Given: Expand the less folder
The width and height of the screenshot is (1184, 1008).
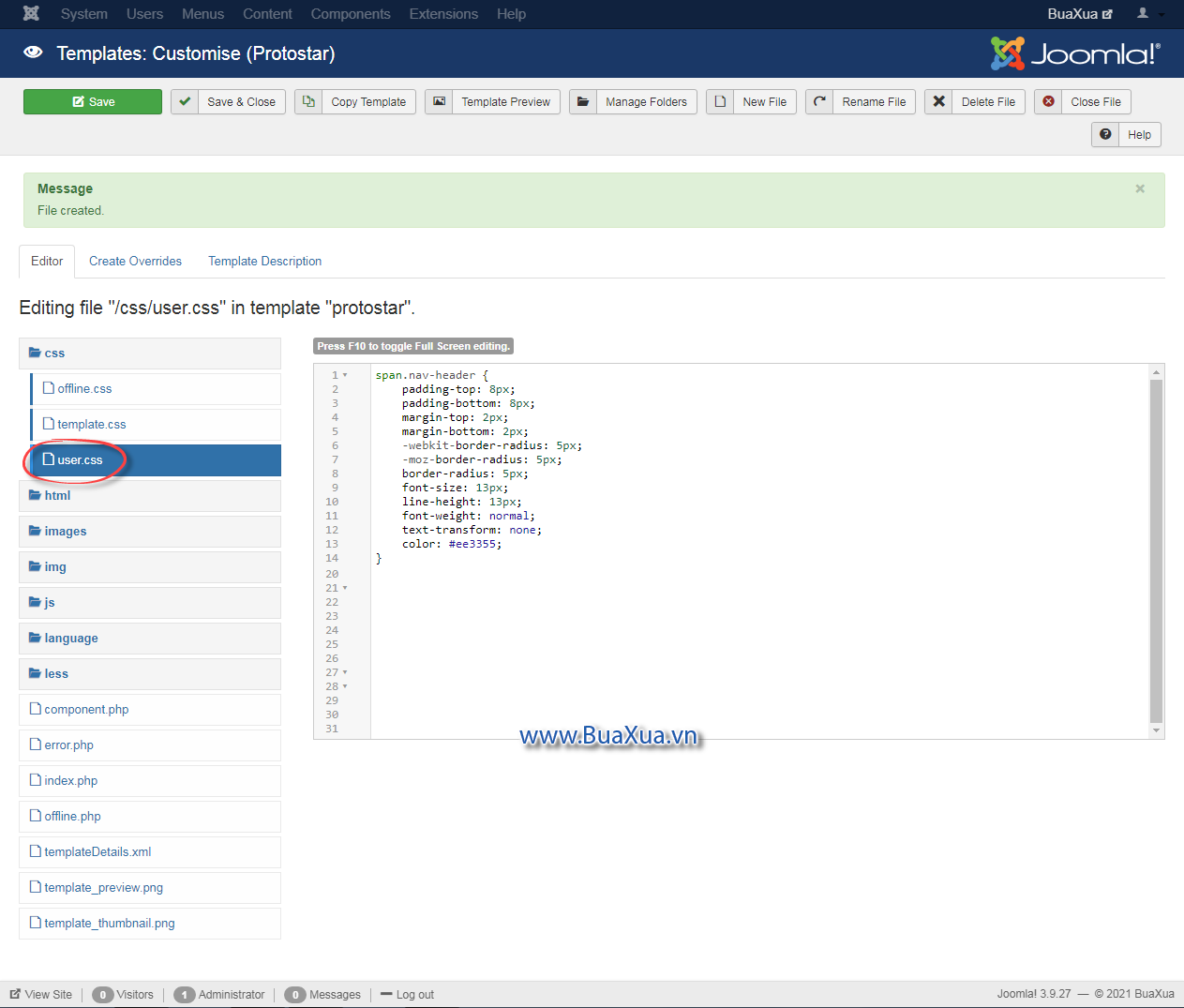Looking at the screenshot, I should coord(150,674).
